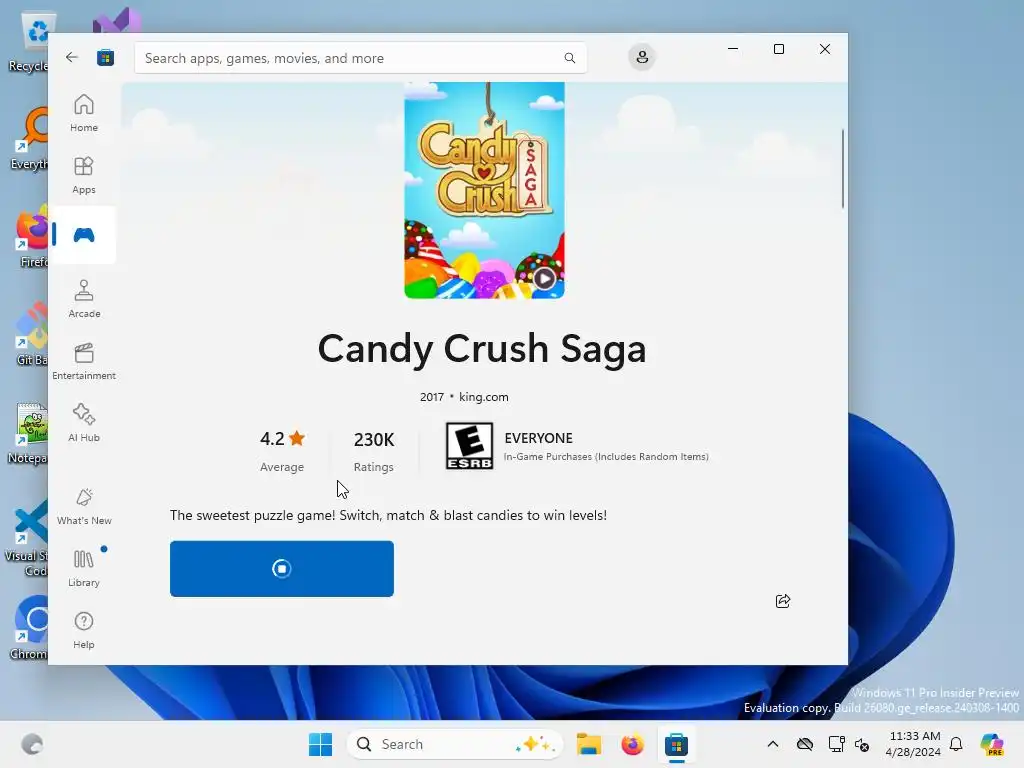Viewport: 1024px width, 768px height.
Task: Open File Explorer from taskbar
Action: (x=588, y=744)
